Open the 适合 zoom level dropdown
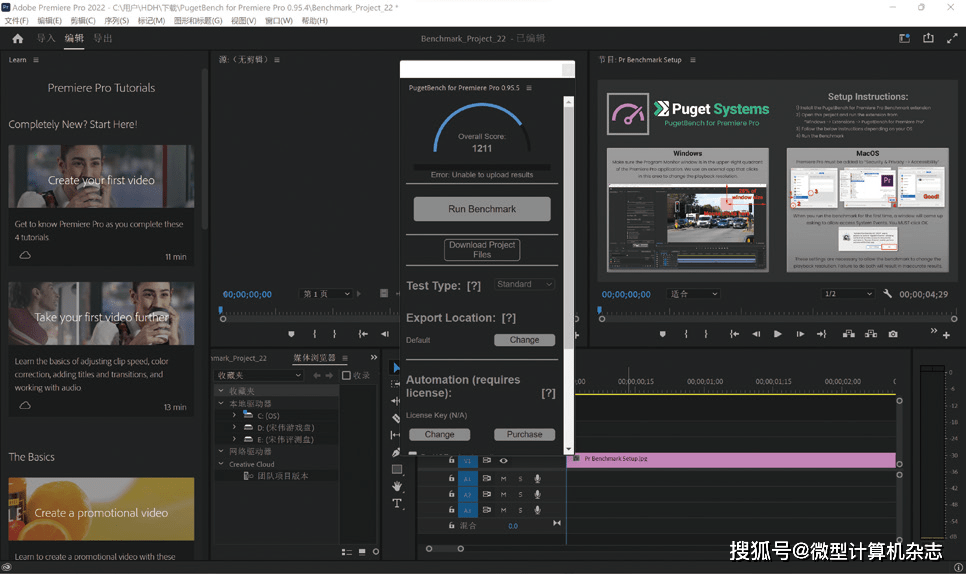This screenshot has height=574, width=966. (x=693, y=294)
